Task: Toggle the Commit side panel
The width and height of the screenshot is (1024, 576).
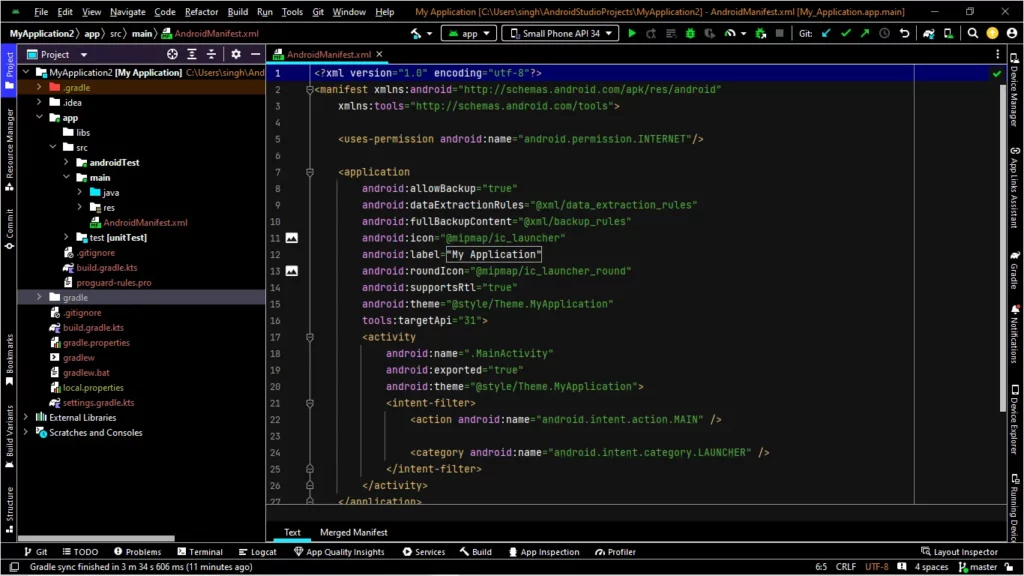Action: (8, 229)
